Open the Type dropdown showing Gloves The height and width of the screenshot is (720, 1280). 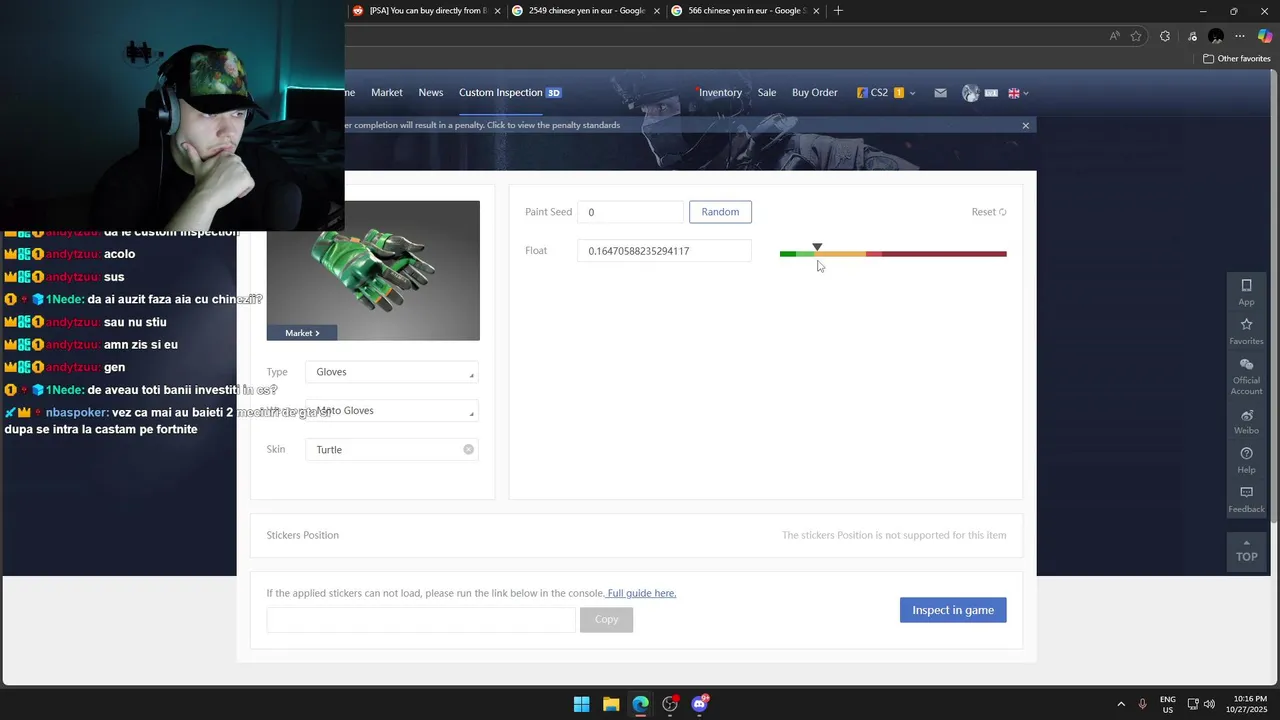pos(391,372)
